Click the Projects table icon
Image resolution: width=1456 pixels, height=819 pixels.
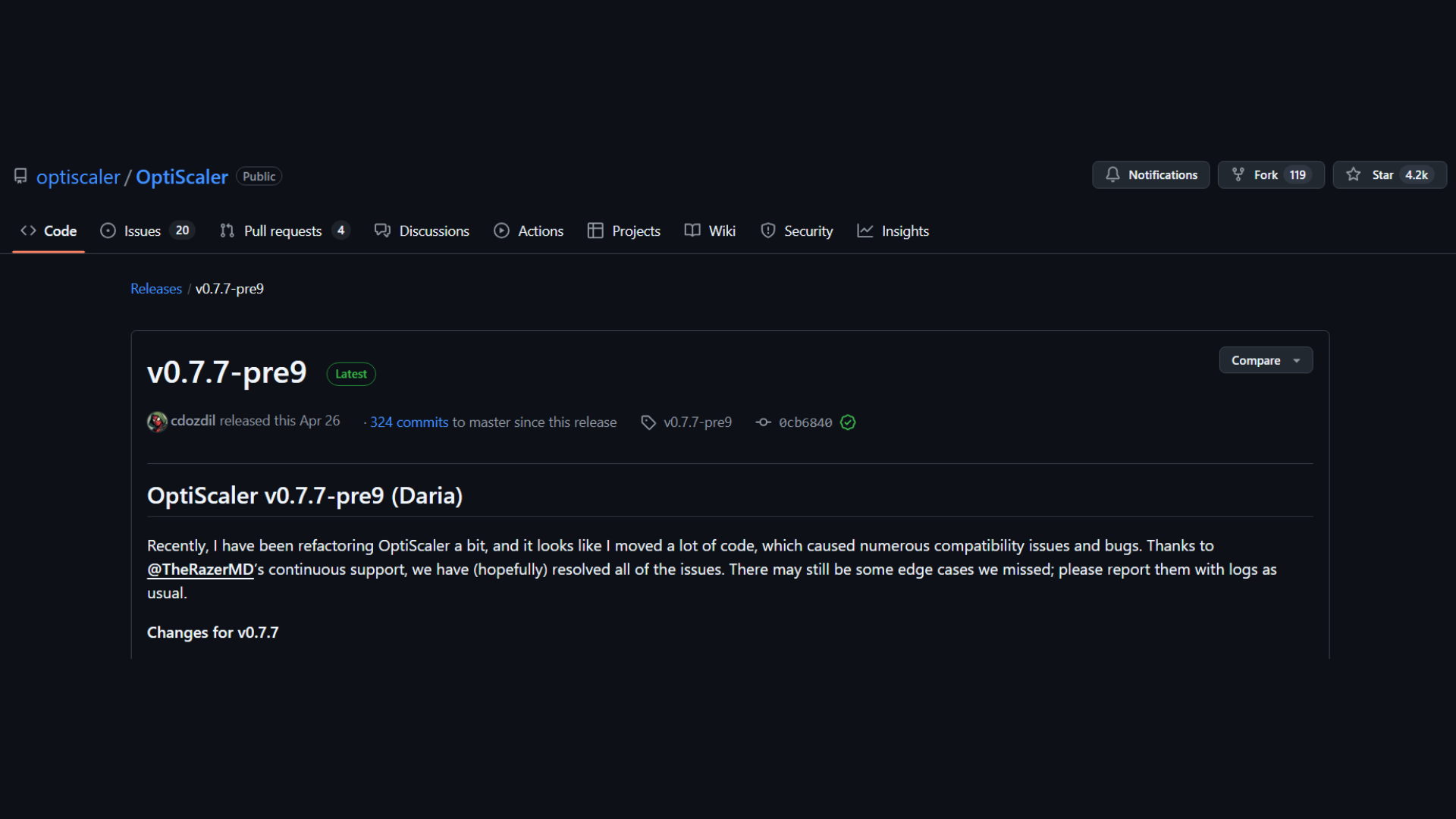(595, 231)
